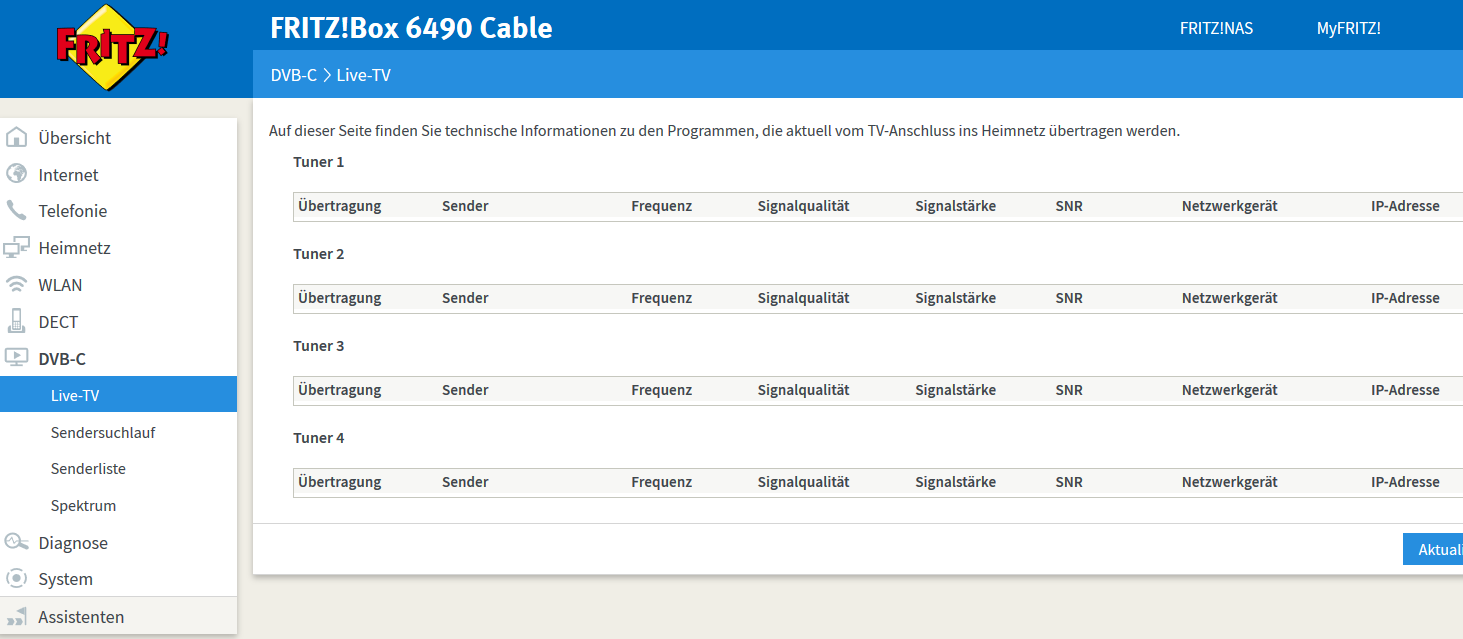Open the Spektrum submenu page

(x=83, y=506)
